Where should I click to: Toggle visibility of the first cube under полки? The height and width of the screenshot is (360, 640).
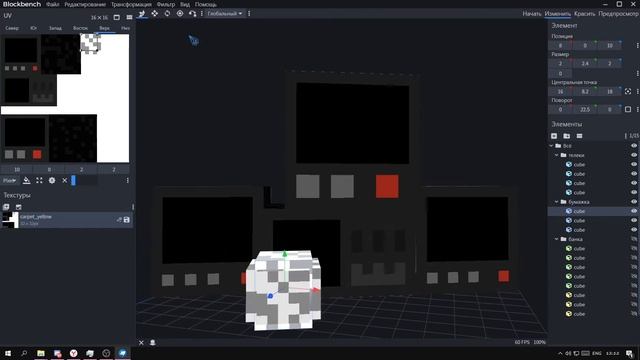pyautogui.click(x=634, y=164)
